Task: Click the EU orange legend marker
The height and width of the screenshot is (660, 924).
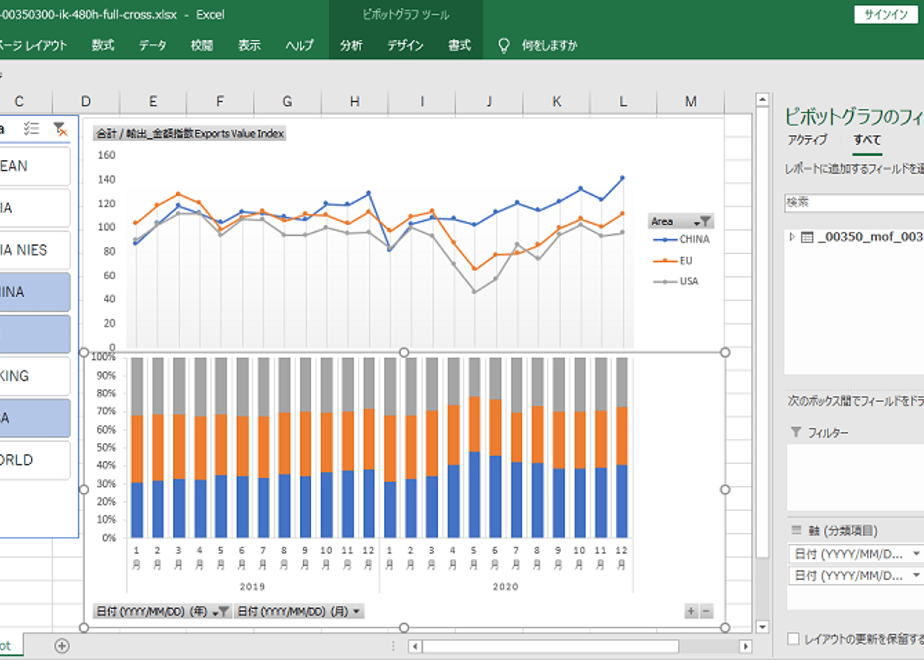Action: point(666,260)
